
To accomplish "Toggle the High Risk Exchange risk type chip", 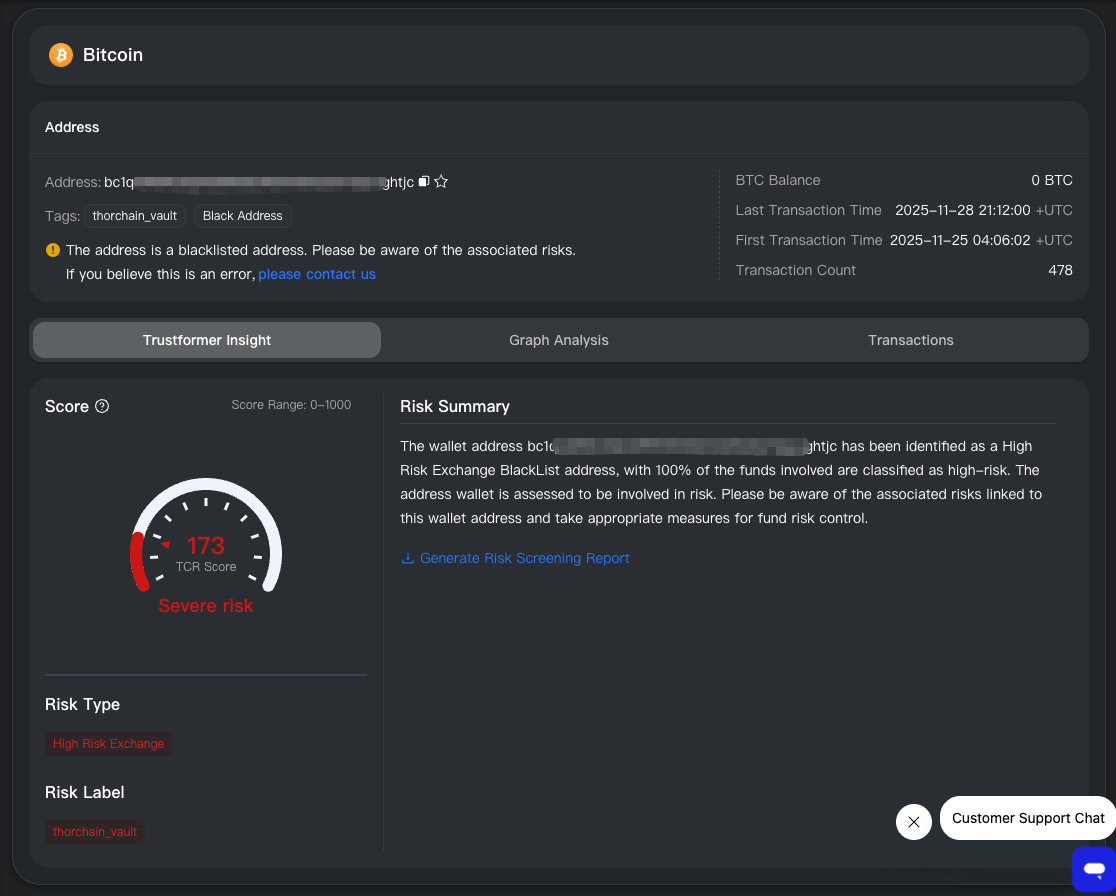I will pos(108,744).
